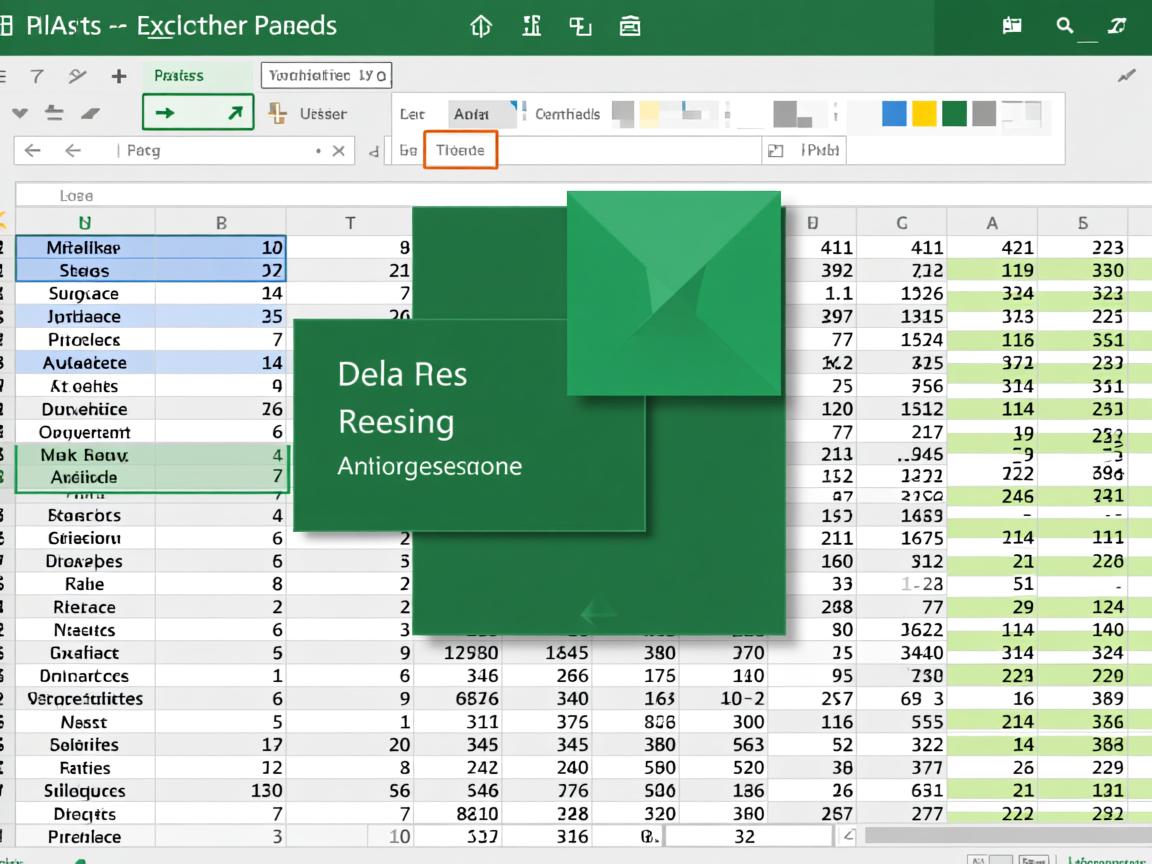Open the Aoiat dropdown in the ribbon
1152x864 pixels.
click(x=481, y=114)
